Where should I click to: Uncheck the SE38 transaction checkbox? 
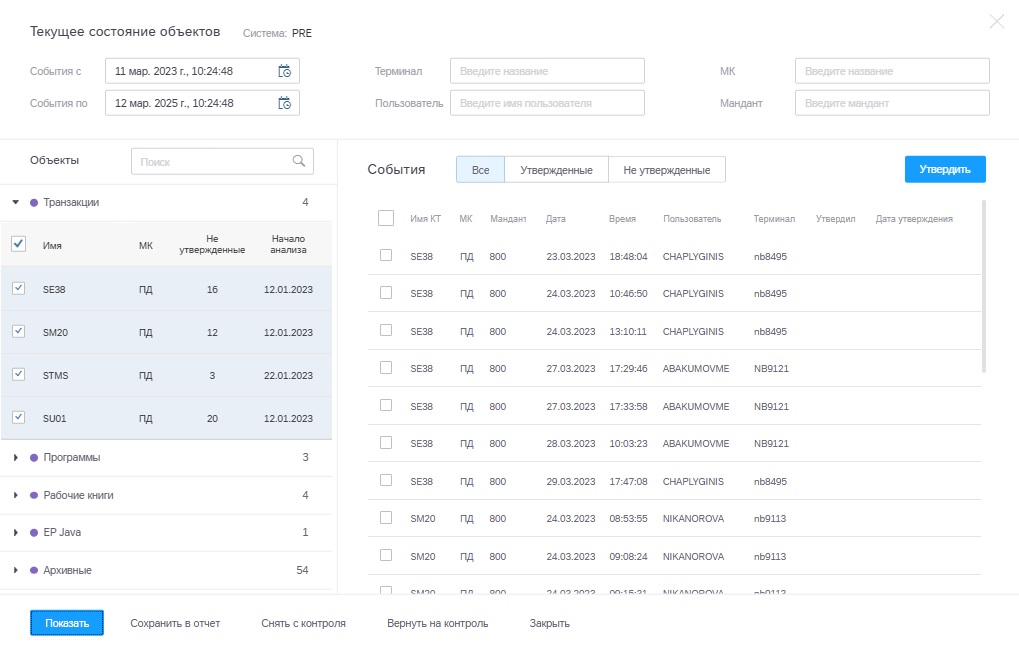[18, 288]
